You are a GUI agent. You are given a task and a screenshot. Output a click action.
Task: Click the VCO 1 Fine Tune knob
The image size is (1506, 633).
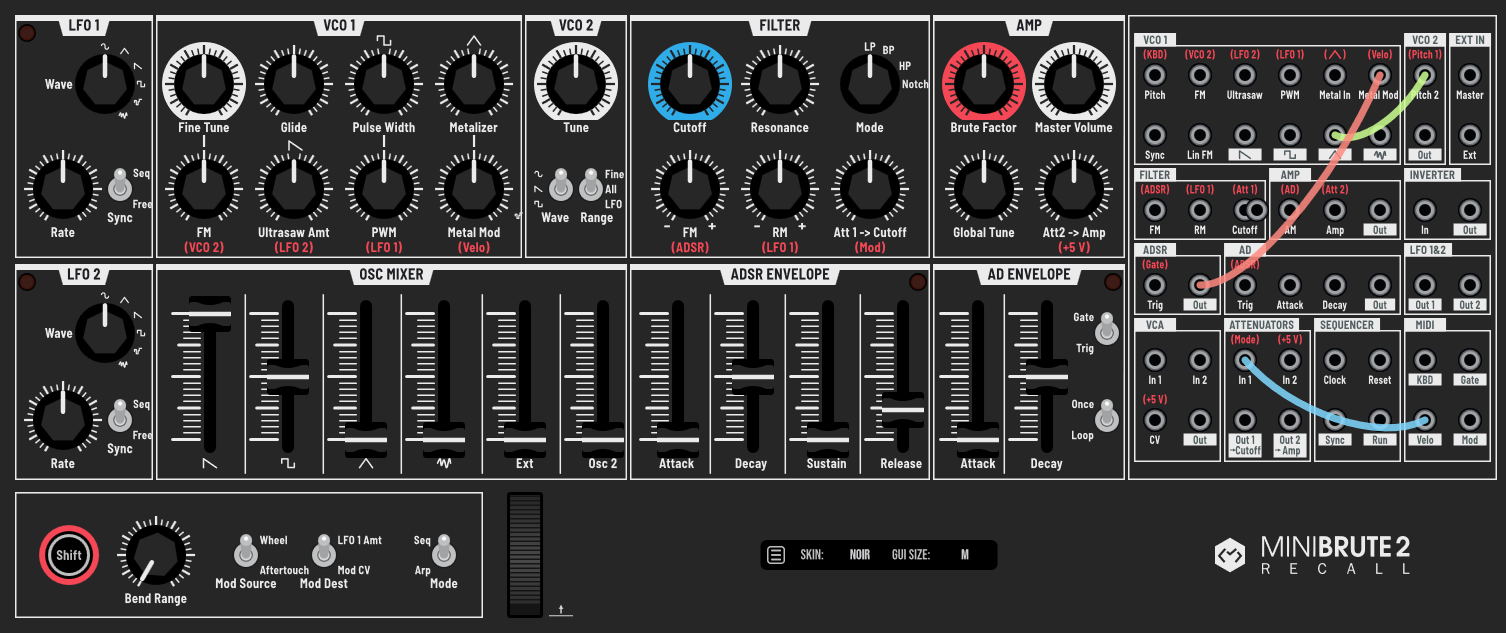point(204,82)
